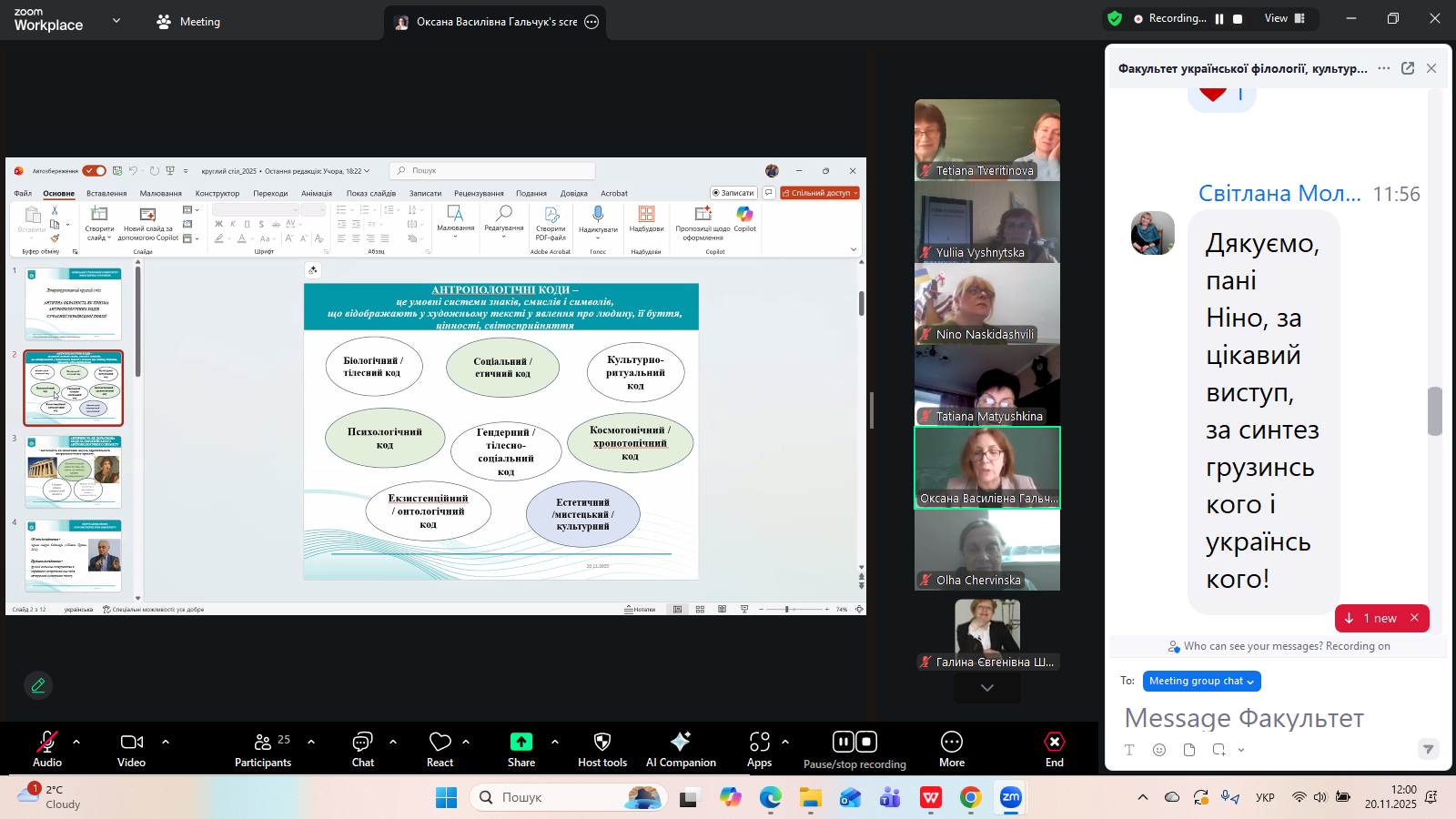
Task: Click the annotation pencil icon
Action: pyautogui.click(x=38, y=685)
